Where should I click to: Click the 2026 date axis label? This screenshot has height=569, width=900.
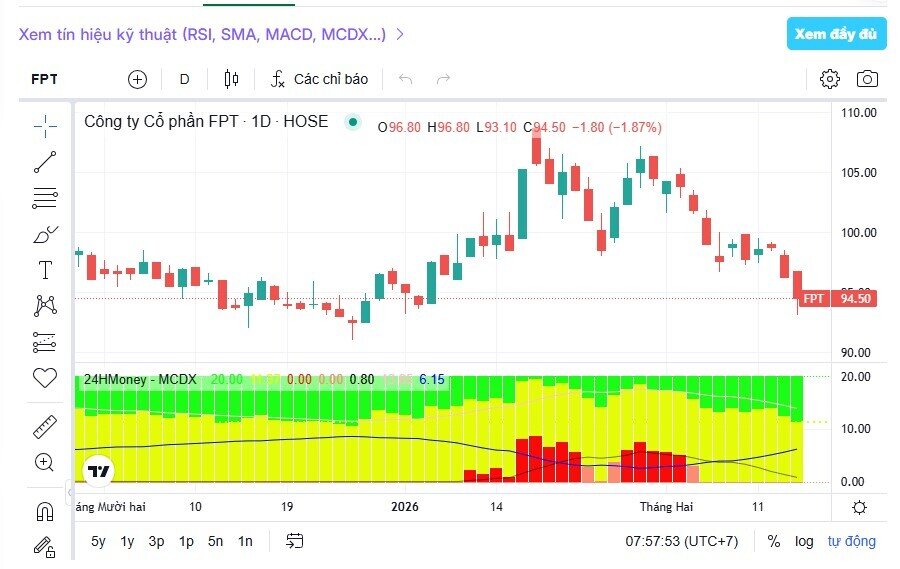coord(405,507)
